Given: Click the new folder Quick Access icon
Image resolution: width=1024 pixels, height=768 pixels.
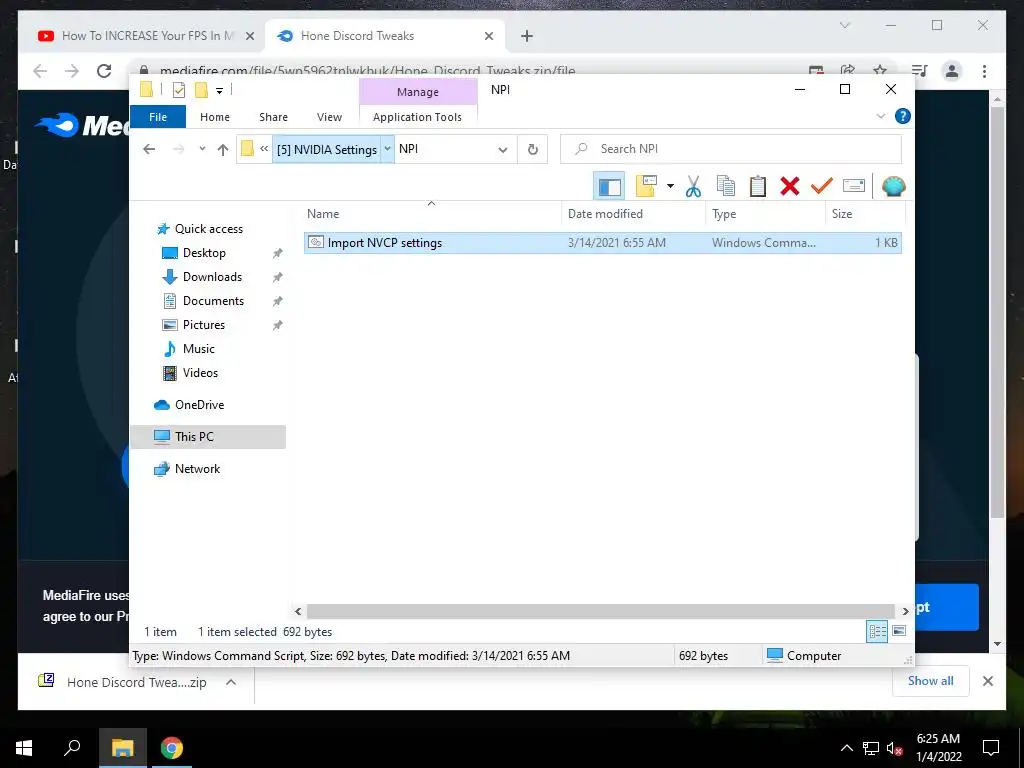Looking at the screenshot, I should coord(201,90).
